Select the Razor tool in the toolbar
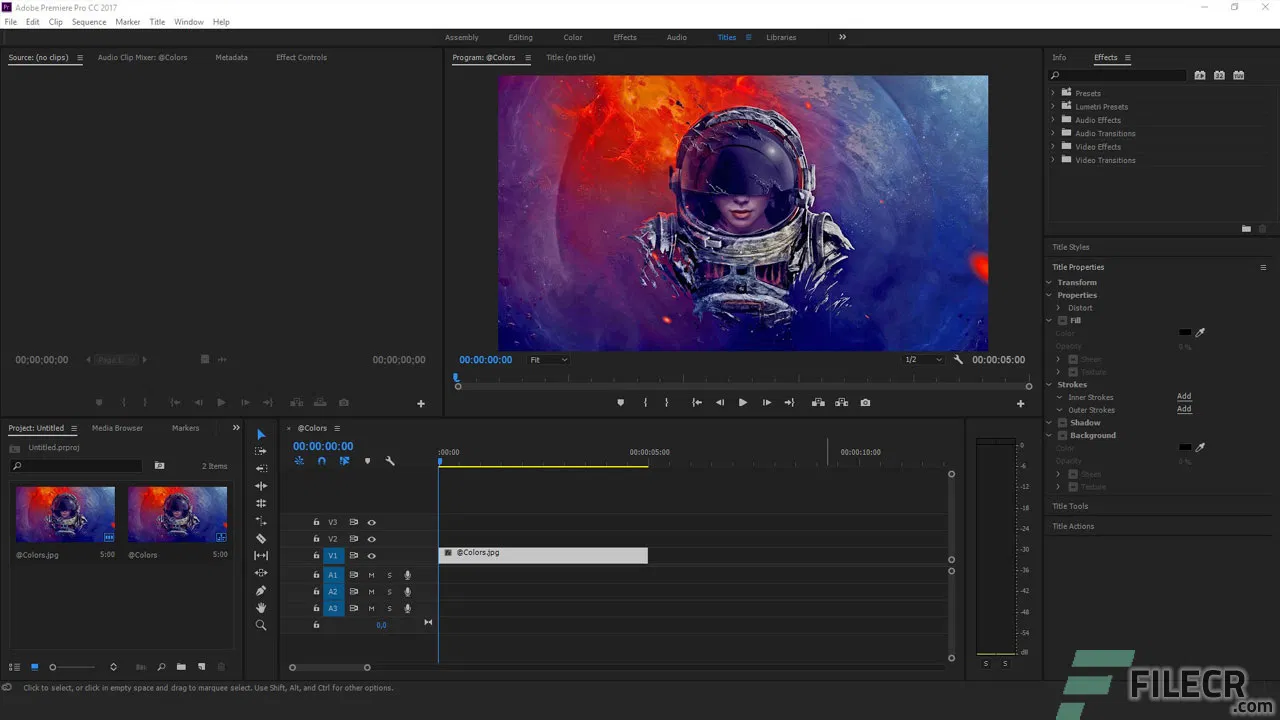 261,538
